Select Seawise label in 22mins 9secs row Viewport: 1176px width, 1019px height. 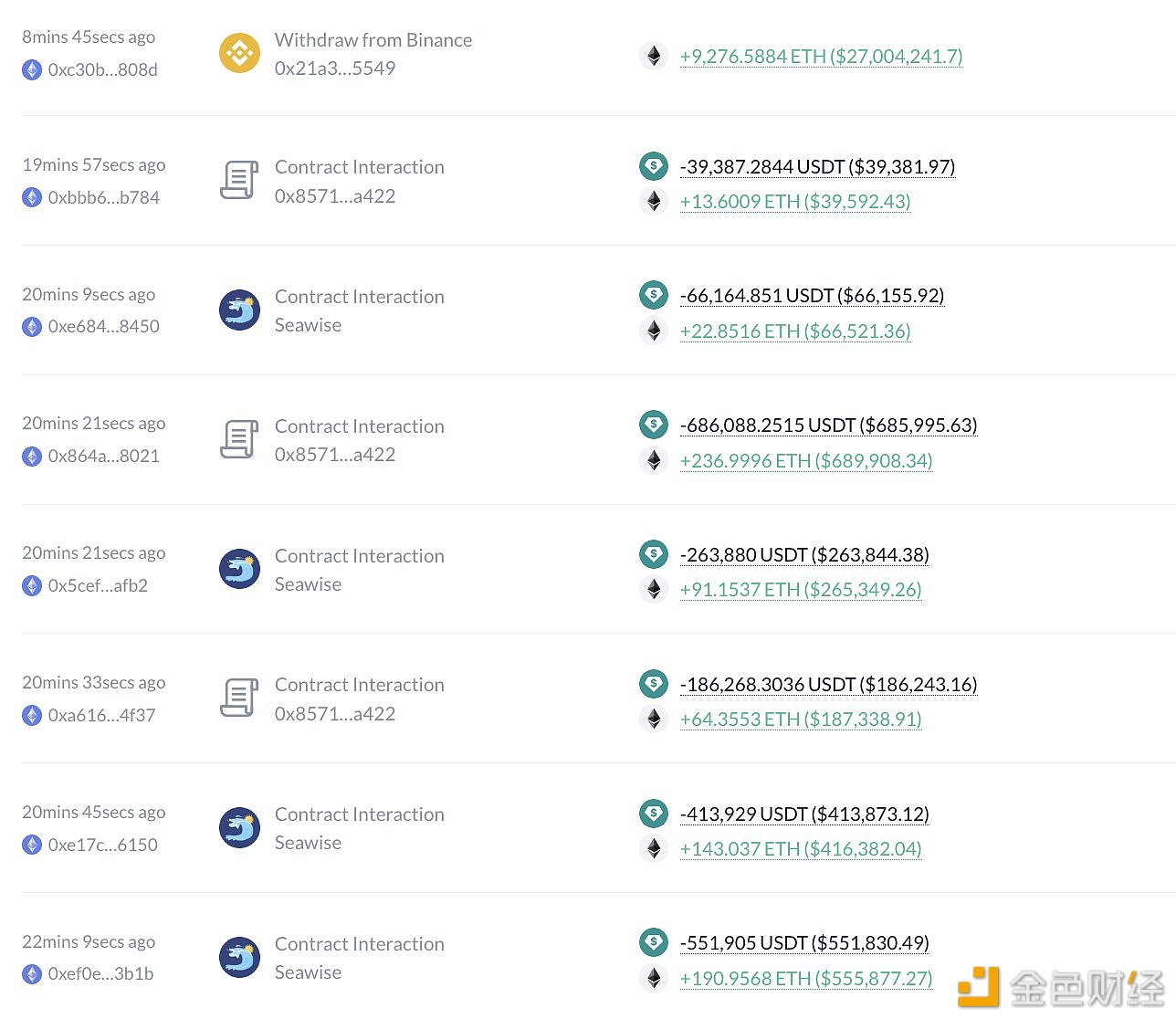coord(308,972)
